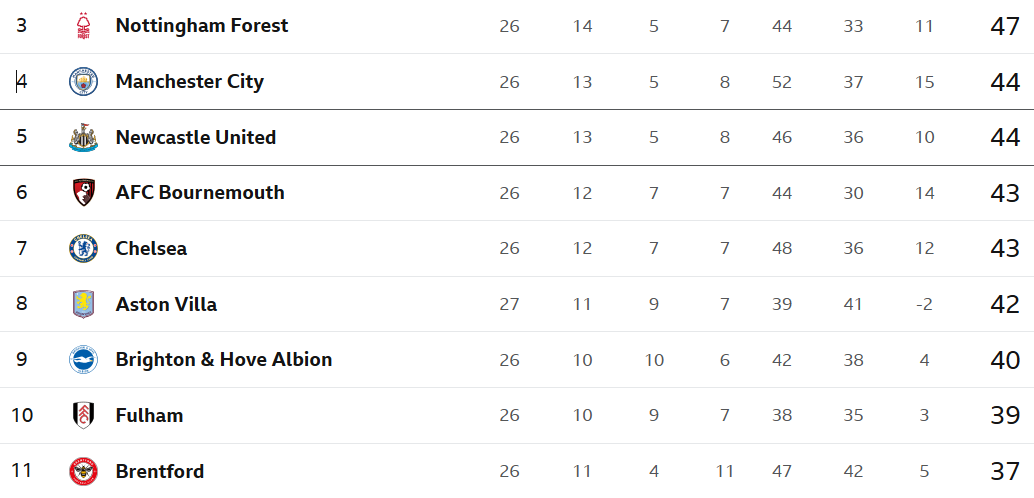This screenshot has width=1034, height=498.
Task: Click the AFC Bournemouth club badge
Action: click(x=84, y=193)
